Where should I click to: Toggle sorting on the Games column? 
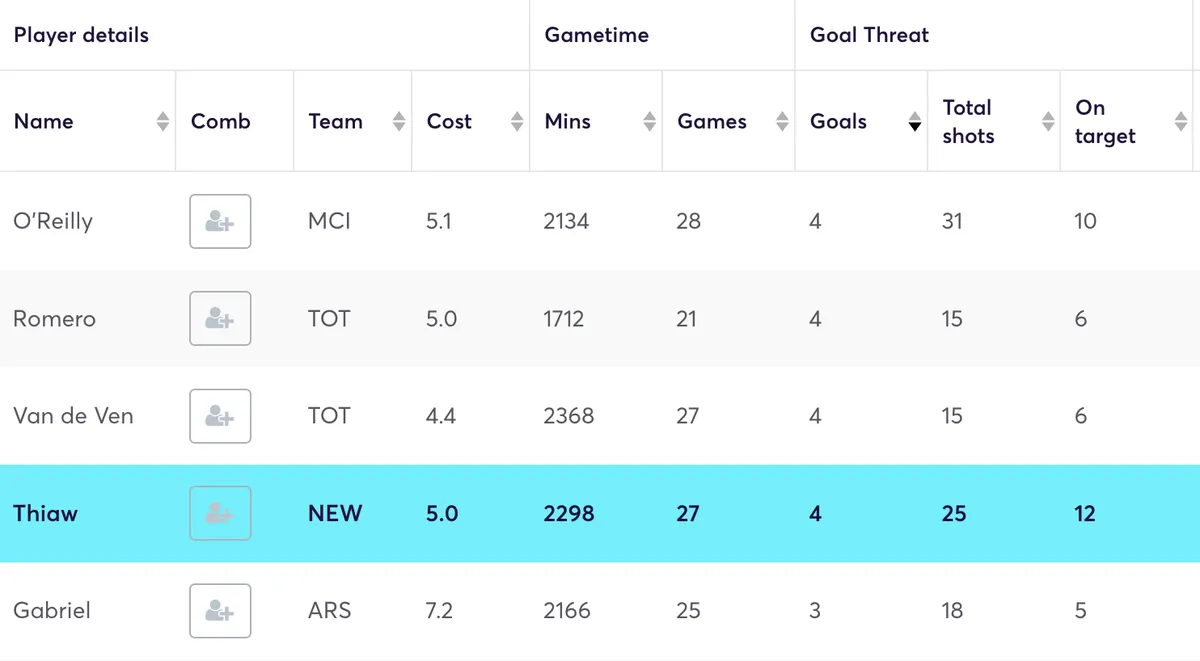pyautogui.click(x=780, y=121)
